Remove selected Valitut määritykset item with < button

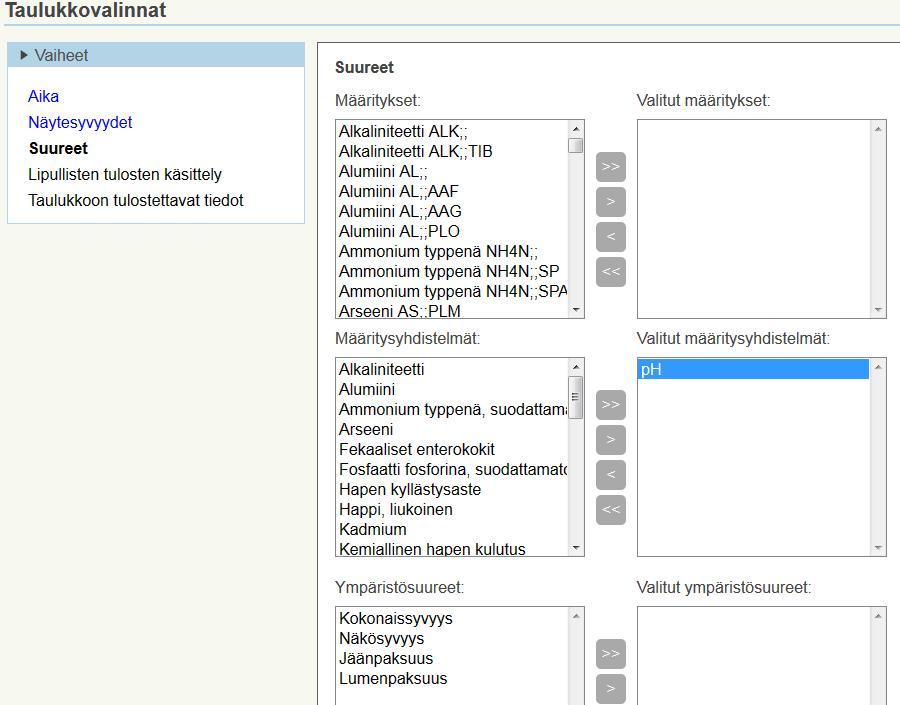[x=611, y=237]
